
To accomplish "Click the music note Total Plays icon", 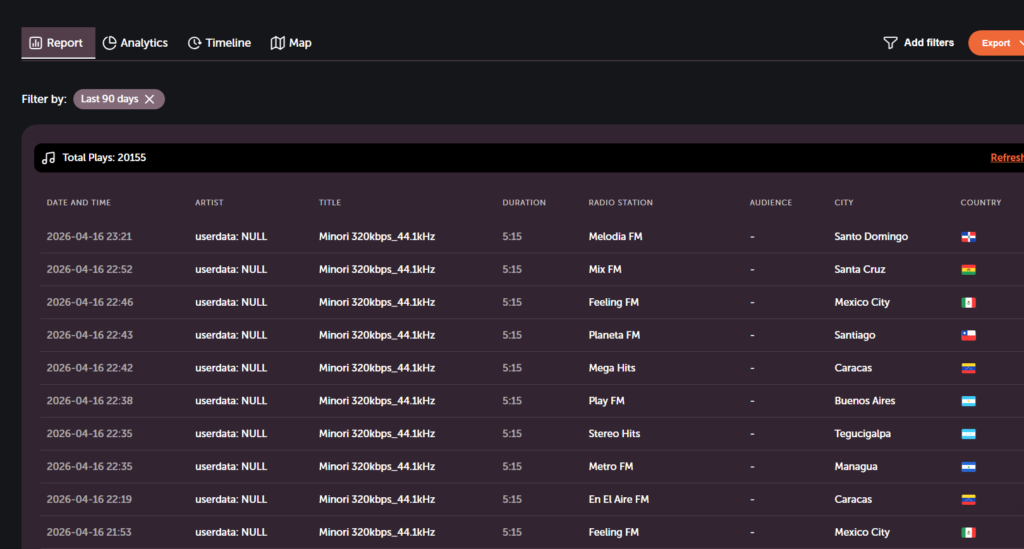I will (49, 158).
